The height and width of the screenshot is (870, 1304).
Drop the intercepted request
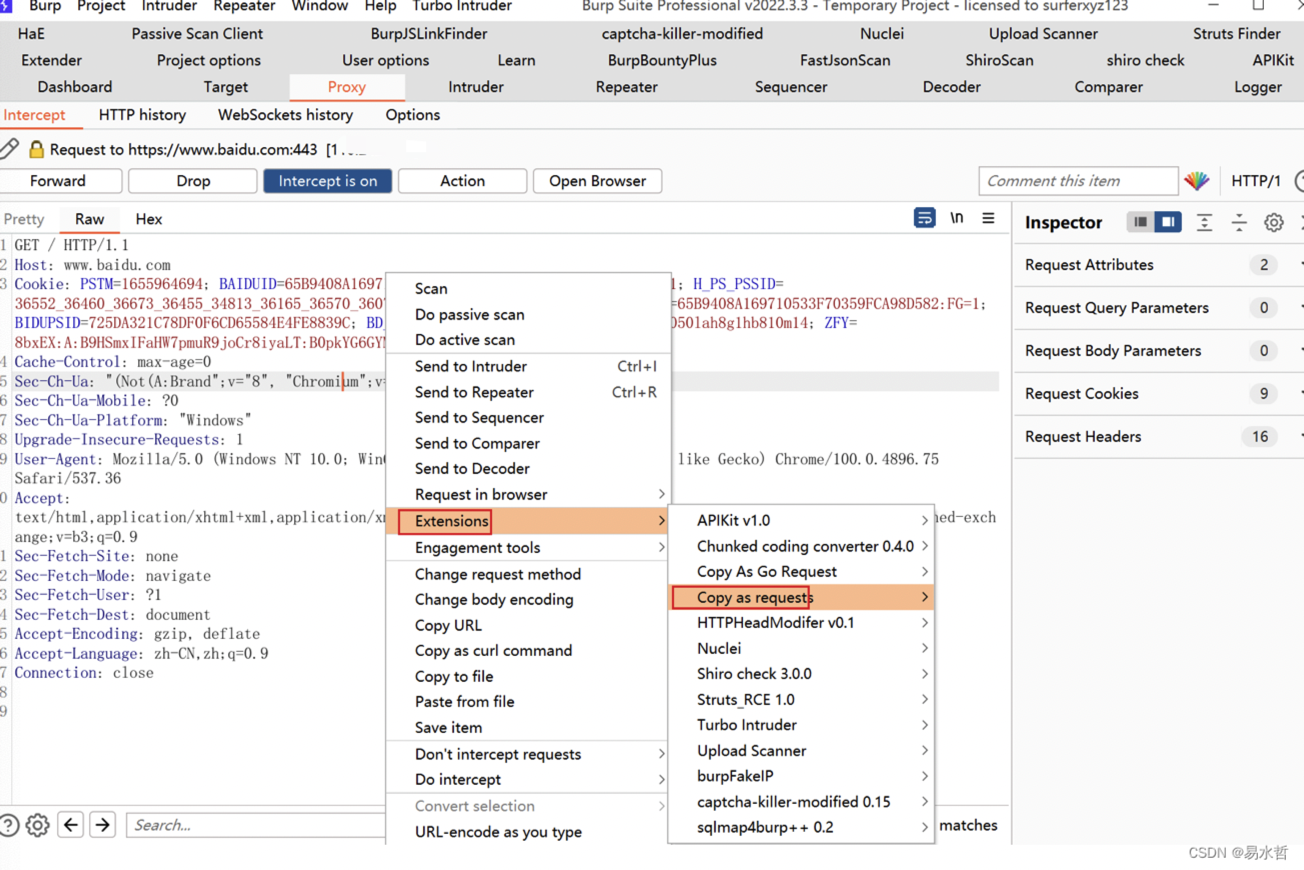click(x=193, y=181)
